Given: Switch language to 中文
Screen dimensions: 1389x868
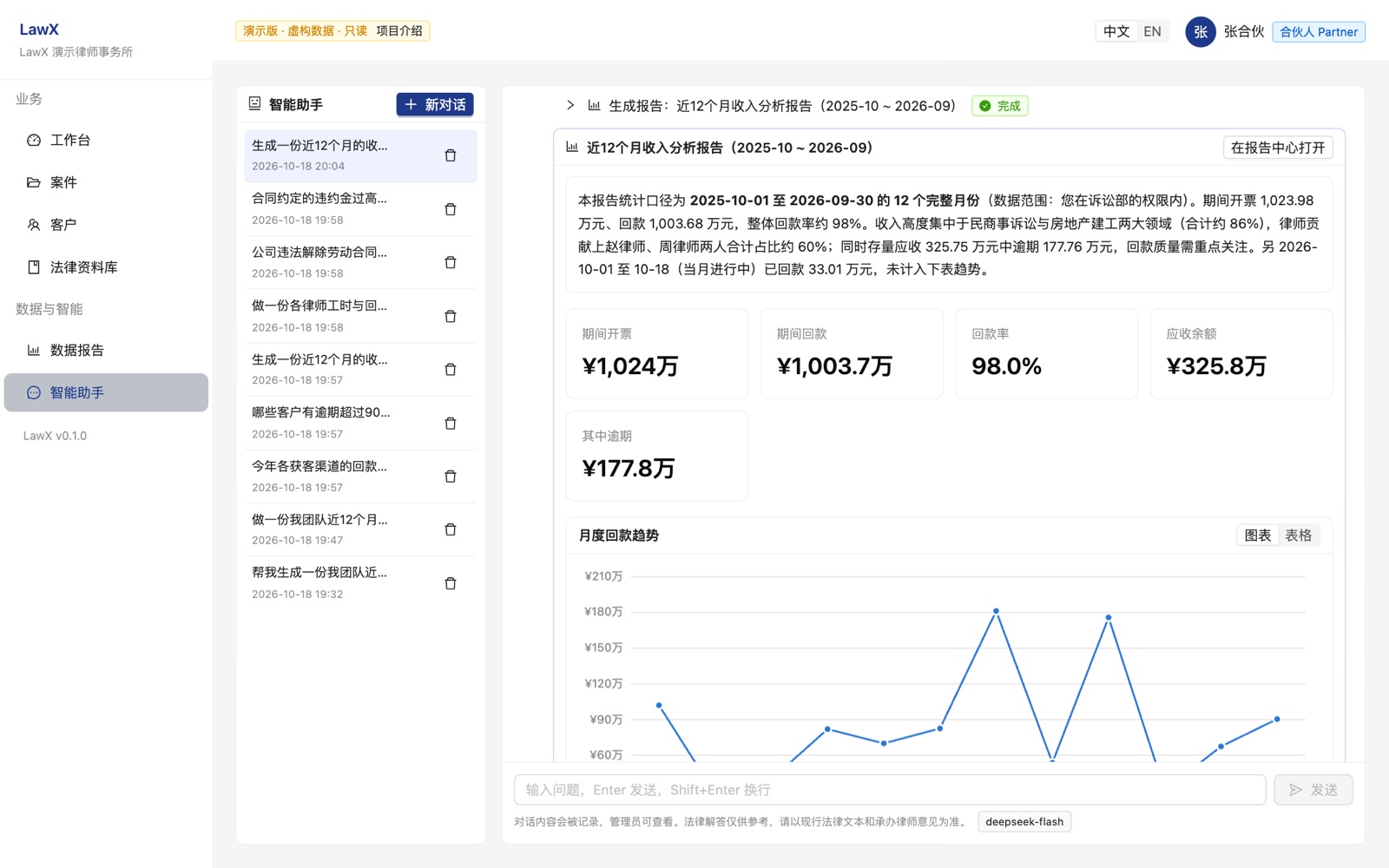Looking at the screenshot, I should 1116,31.
